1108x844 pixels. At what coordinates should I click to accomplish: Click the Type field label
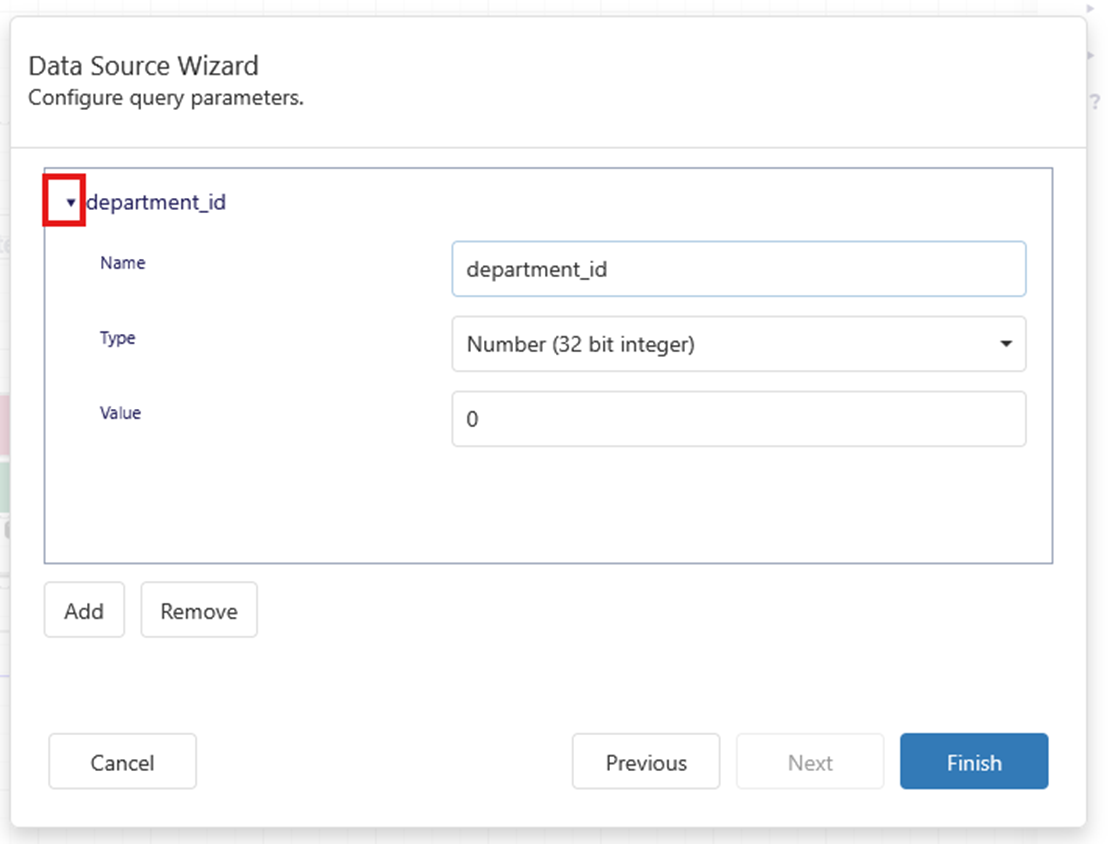tap(118, 338)
